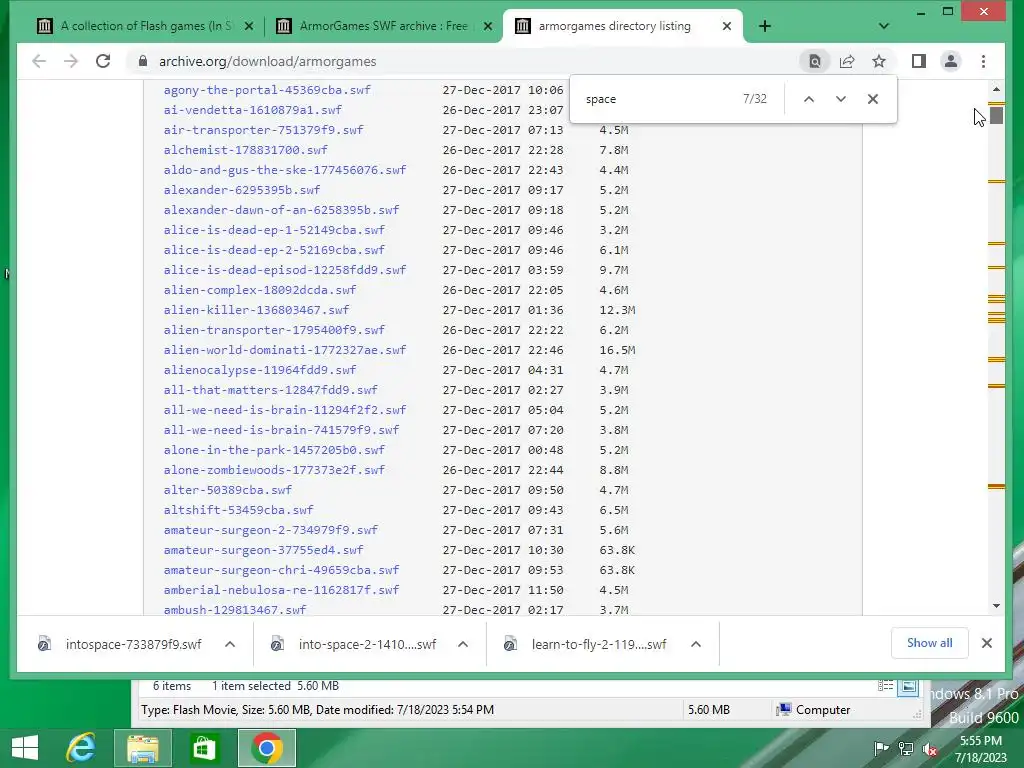This screenshot has width=1024, height=768.
Task: Switch File Explorer to large icons view
Action: (x=908, y=686)
